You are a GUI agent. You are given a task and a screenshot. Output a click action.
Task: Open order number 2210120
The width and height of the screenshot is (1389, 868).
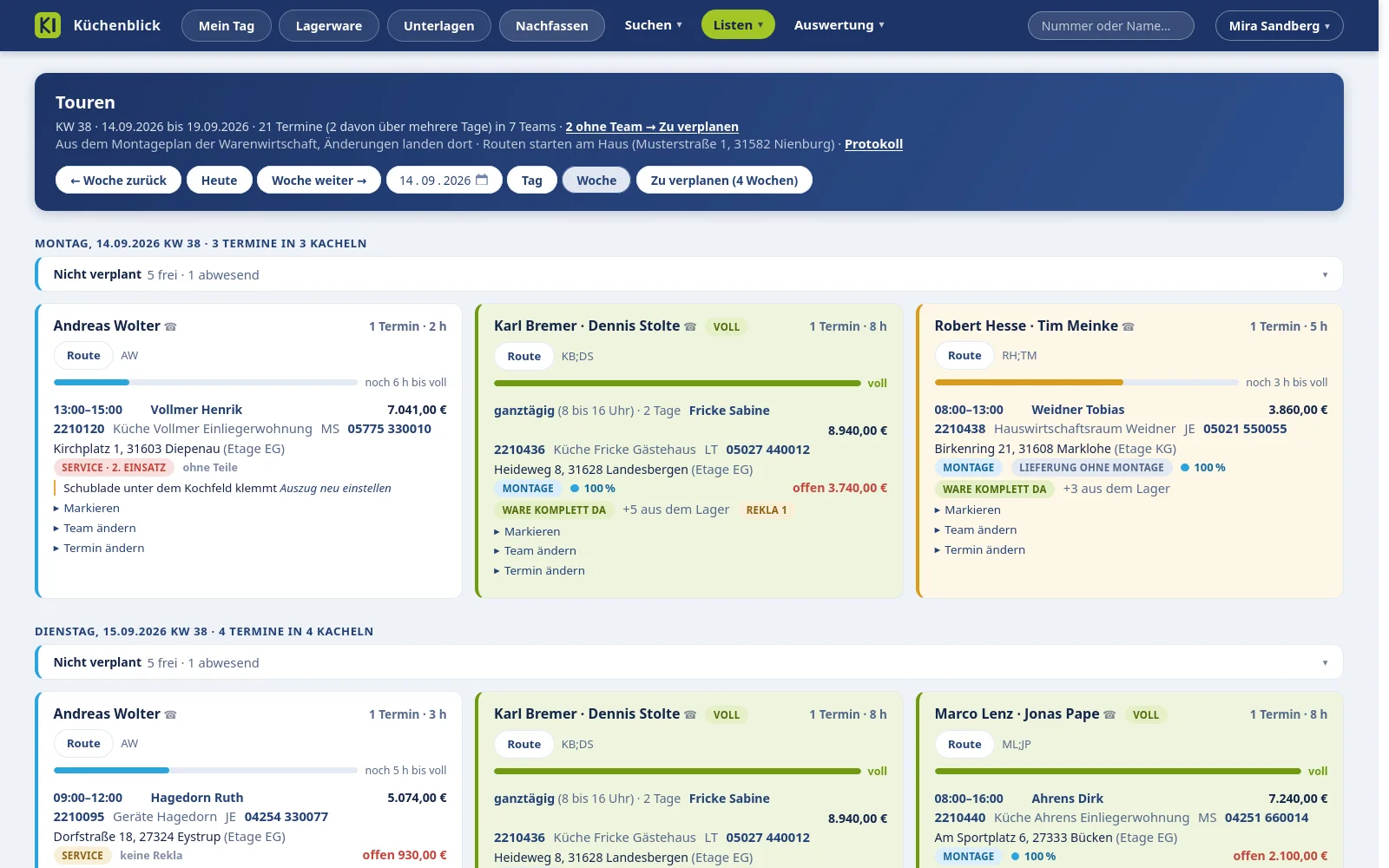79,429
